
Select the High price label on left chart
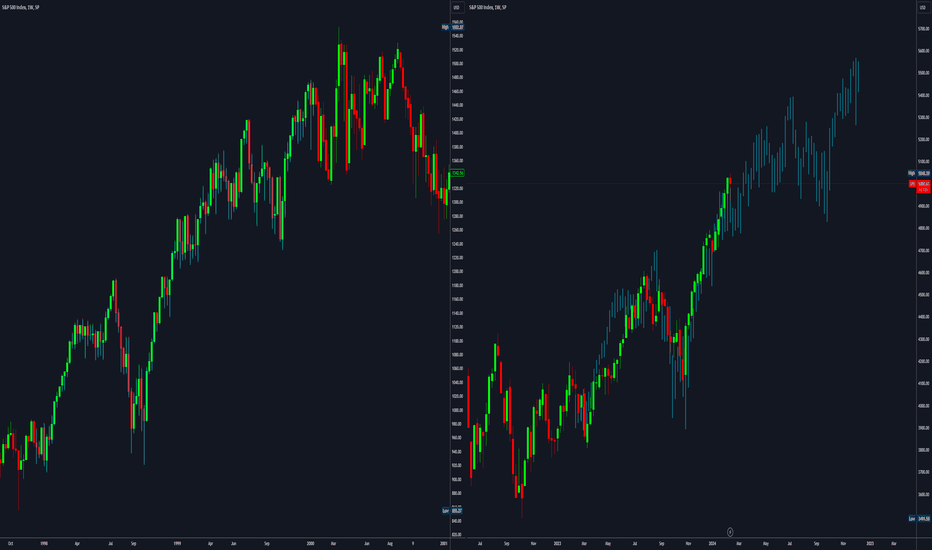point(452,27)
